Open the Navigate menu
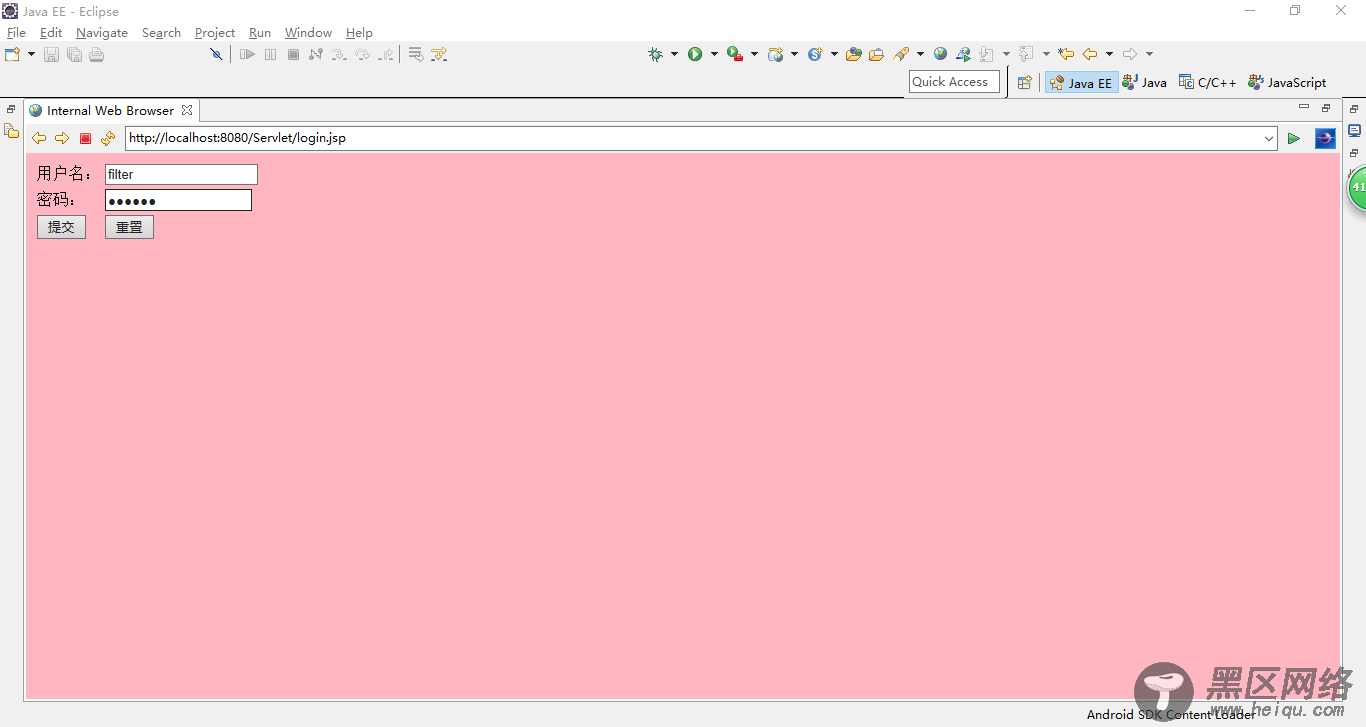The width and height of the screenshot is (1366, 727). tap(102, 33)
